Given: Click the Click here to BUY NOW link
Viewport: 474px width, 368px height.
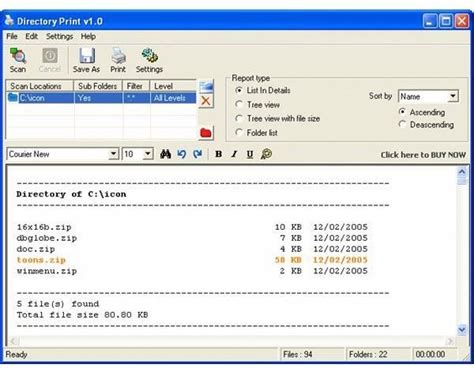Looking at the screenshot, I should [423, 155].
